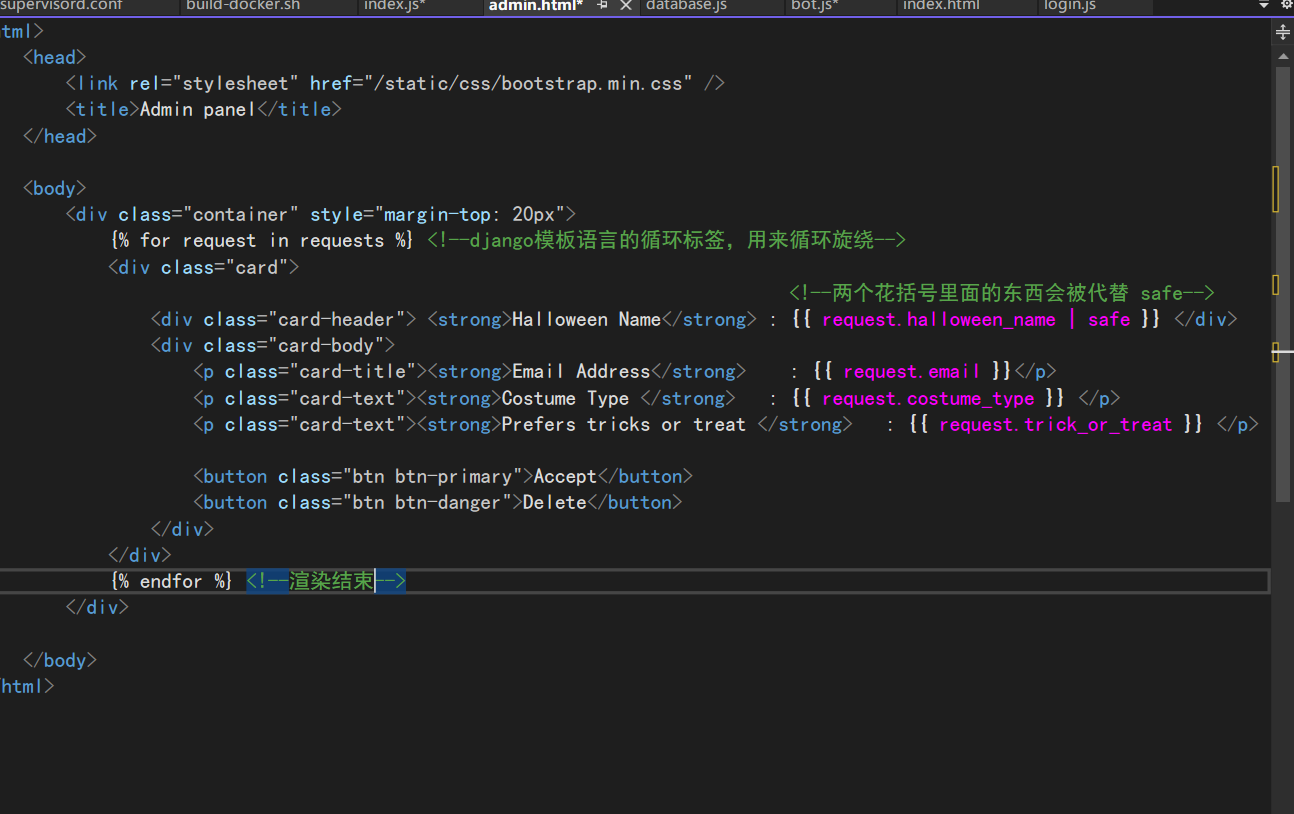Click the closing </body> tag
This screenshot has height=814, width=1294.
[x=60, y=660]
